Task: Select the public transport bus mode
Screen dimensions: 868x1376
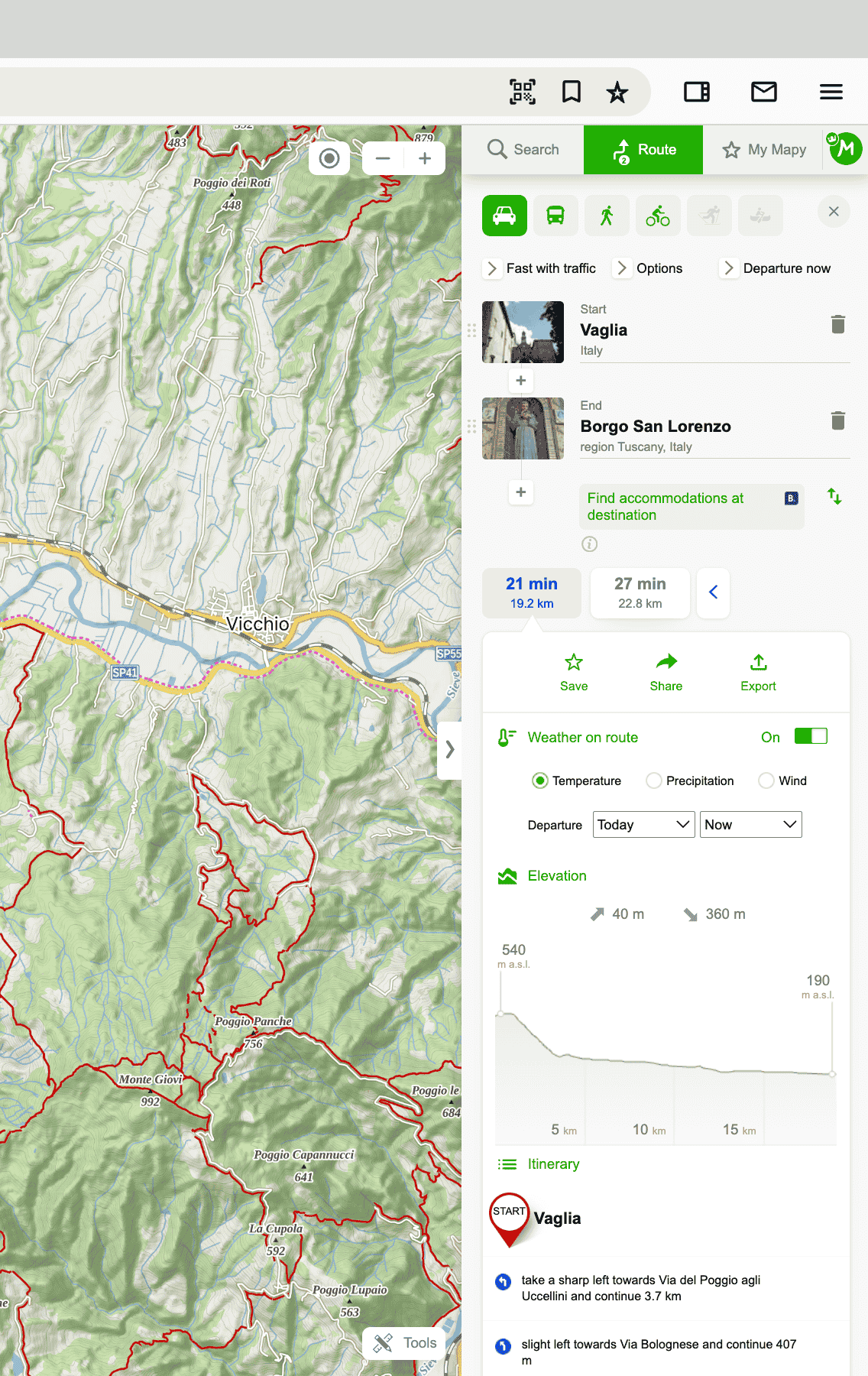Action: point(555,216)
